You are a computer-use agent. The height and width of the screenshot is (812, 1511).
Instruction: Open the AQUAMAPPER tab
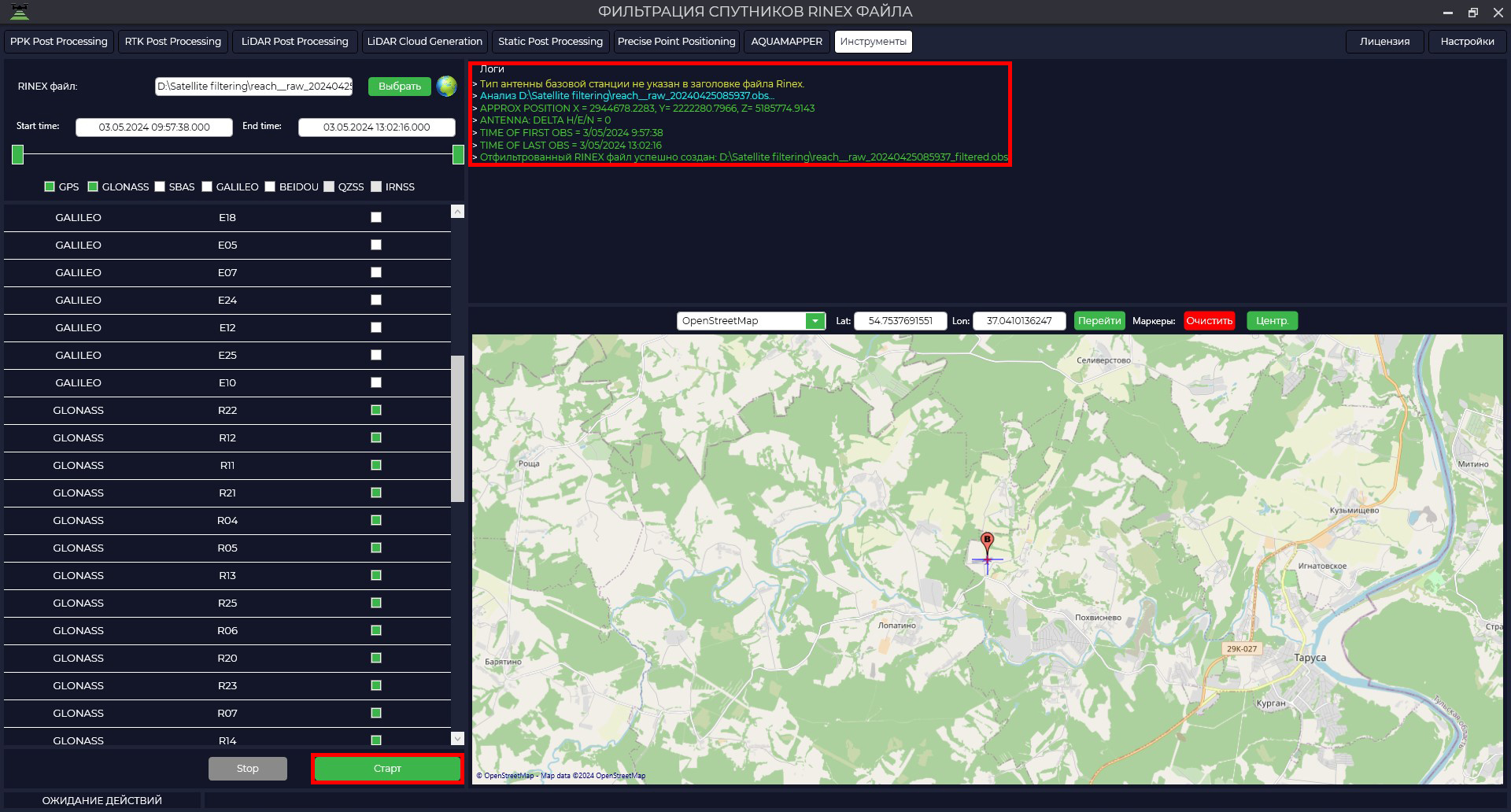click(x=787, y=42)
